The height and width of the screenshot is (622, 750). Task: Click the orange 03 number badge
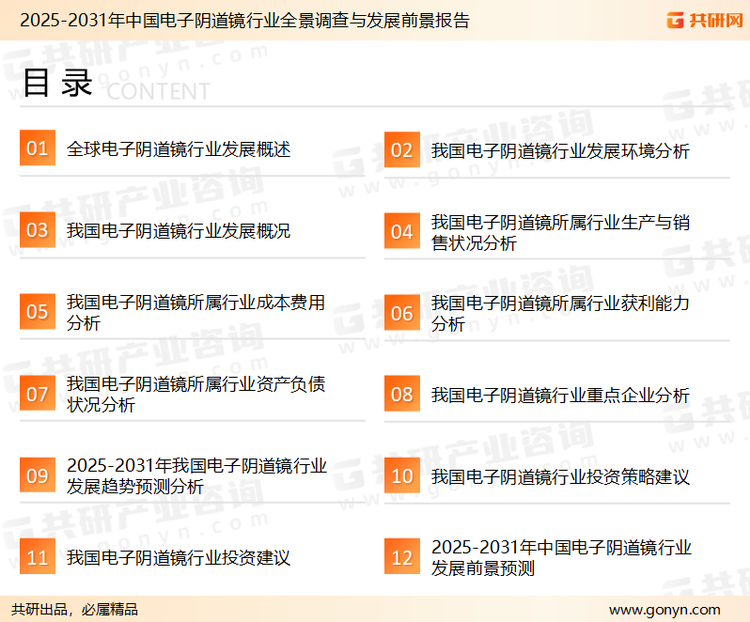click(37, 230)
